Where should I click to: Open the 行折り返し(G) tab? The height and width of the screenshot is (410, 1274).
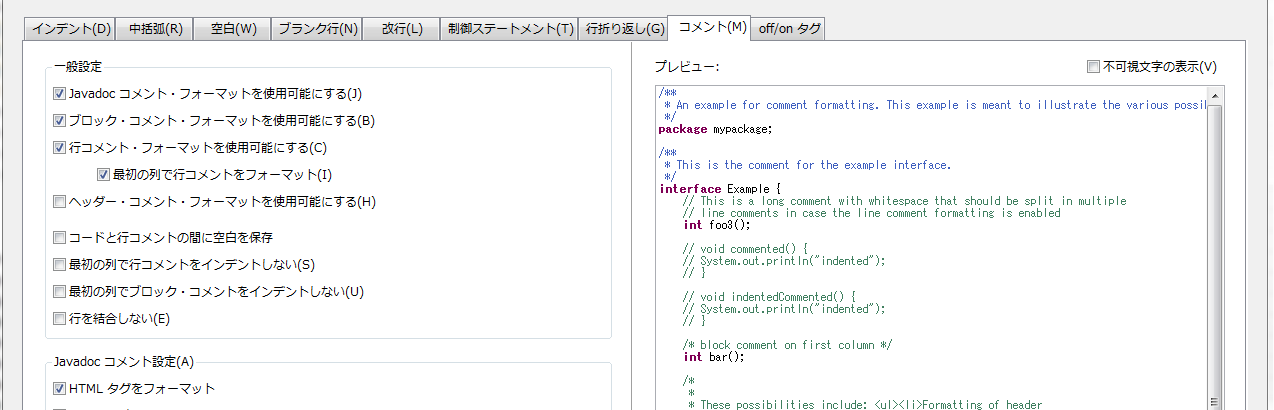click(625, 28)
